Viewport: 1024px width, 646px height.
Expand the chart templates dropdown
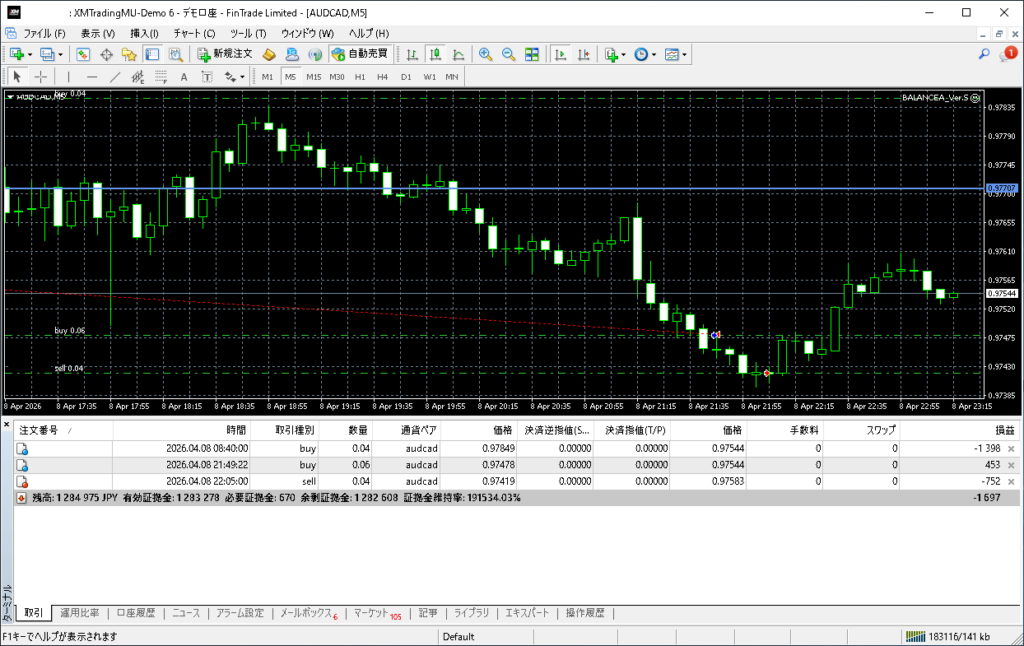pos(685,54)
